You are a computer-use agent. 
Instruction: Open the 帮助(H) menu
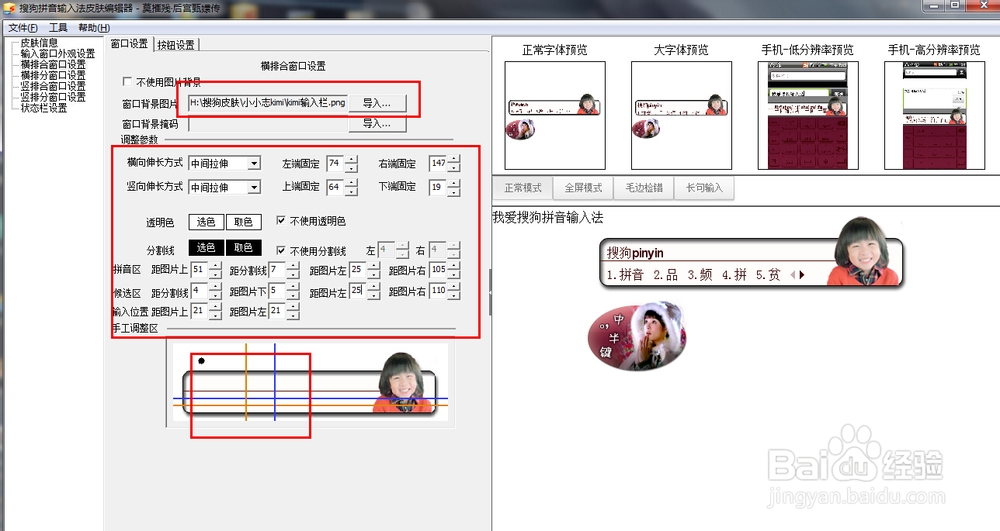pos(94,27)
